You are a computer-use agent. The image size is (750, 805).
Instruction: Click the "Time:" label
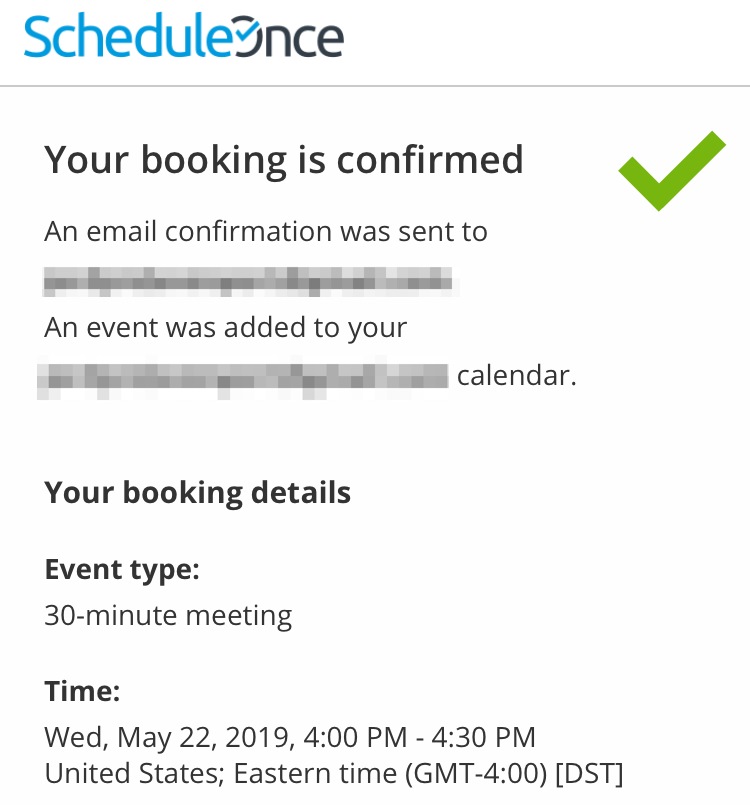pos(82,691)
